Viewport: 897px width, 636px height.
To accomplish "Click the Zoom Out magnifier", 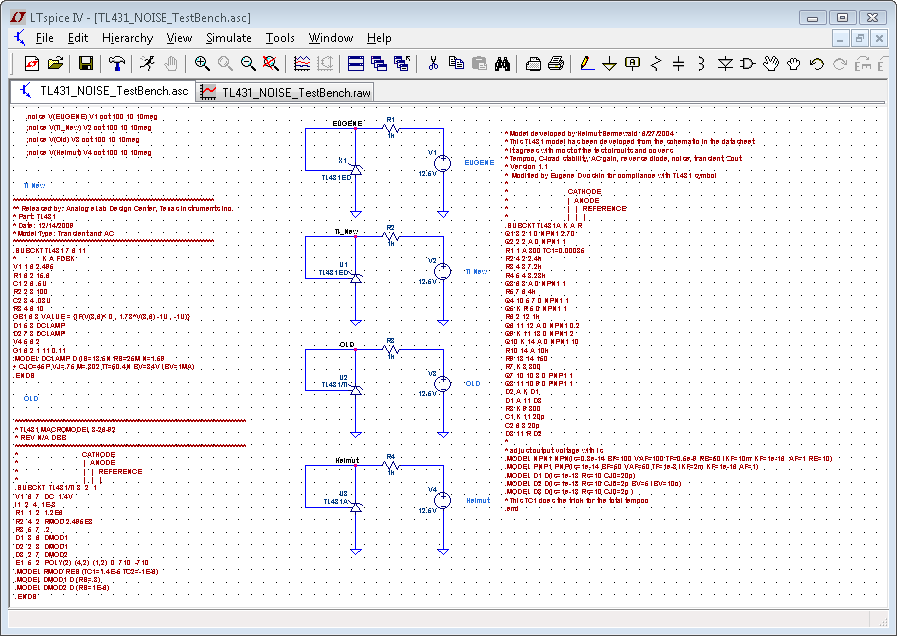I will pos(248,63).
